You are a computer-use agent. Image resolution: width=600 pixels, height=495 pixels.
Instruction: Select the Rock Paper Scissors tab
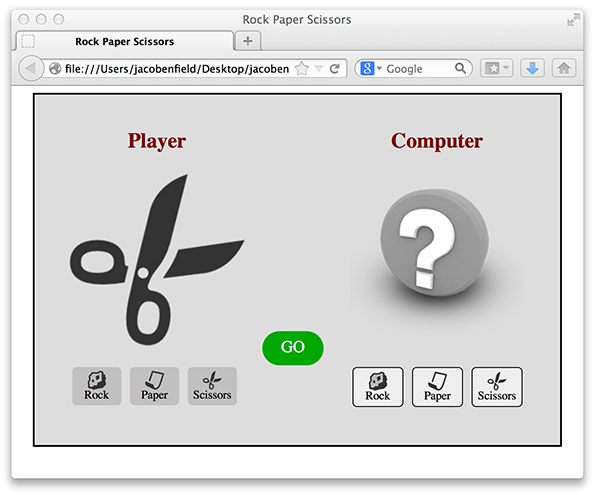[124, 41]
